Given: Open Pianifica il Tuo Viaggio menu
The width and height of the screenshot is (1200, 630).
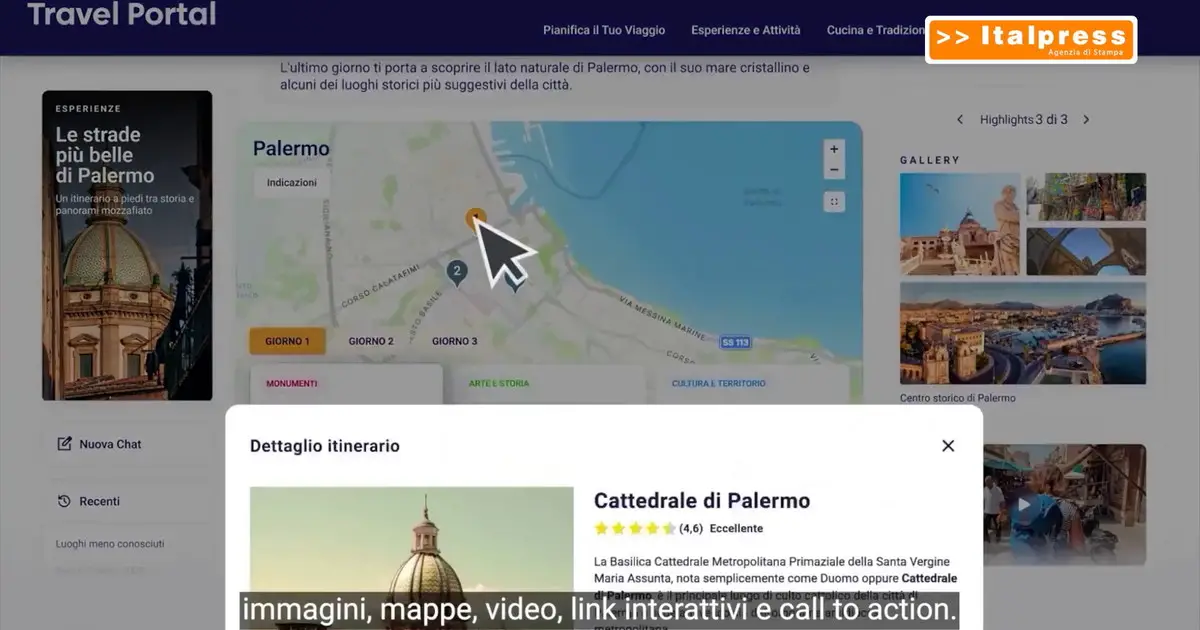Looking at the screenshot, I should pos(604,30).
